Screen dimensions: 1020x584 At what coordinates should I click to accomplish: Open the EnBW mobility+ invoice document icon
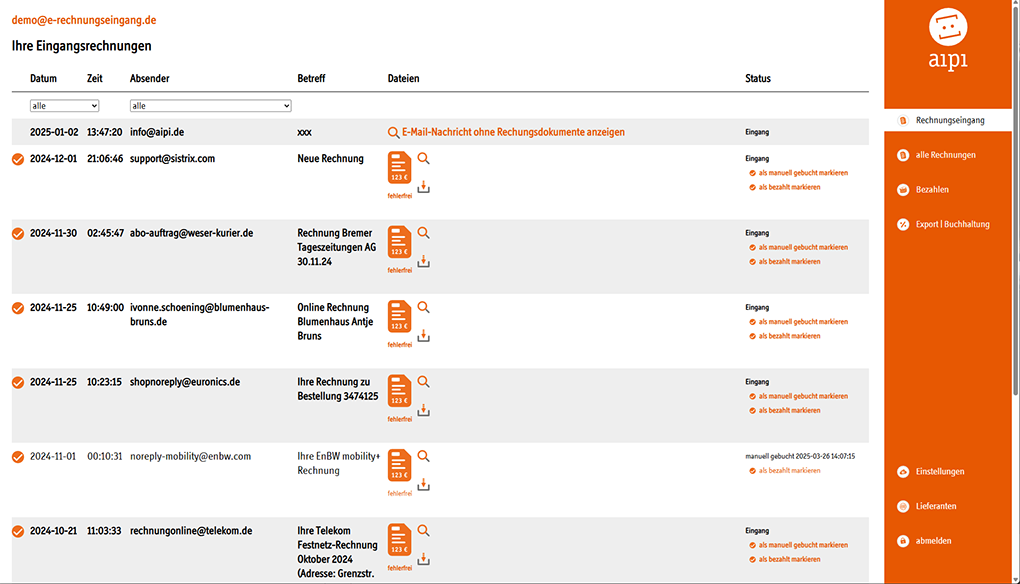(x=399, y=466)
